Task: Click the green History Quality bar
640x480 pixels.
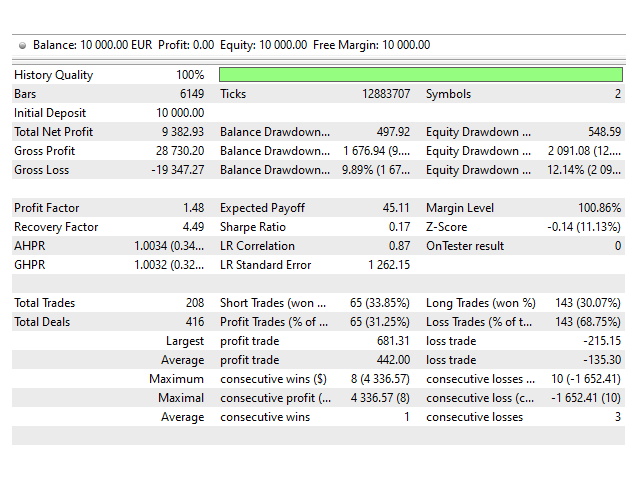Action: tap(420, 75)
